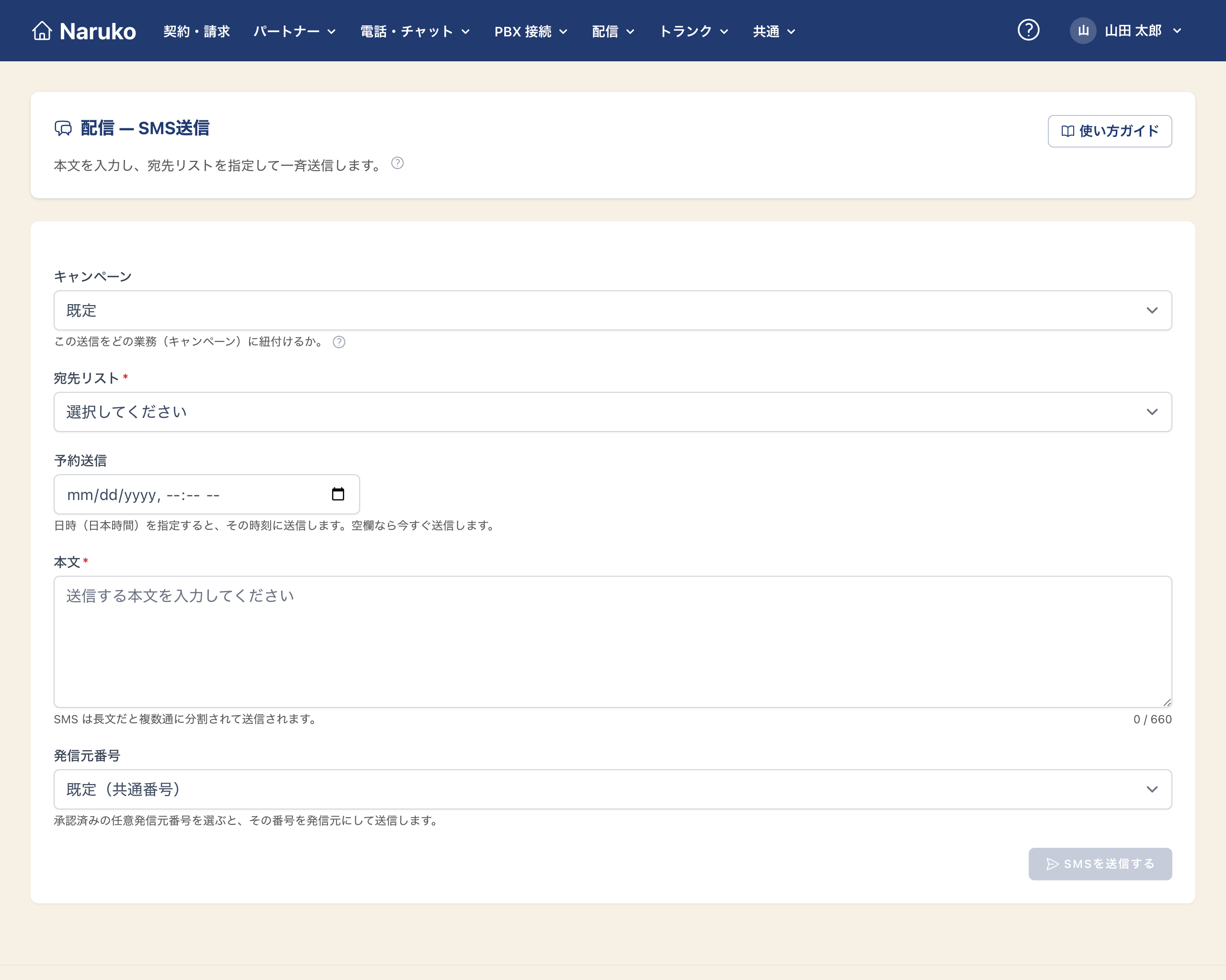Open 契約・請求 menu
The height and width of the screenshot is (980, 1226).
click(x=197, y=31)
